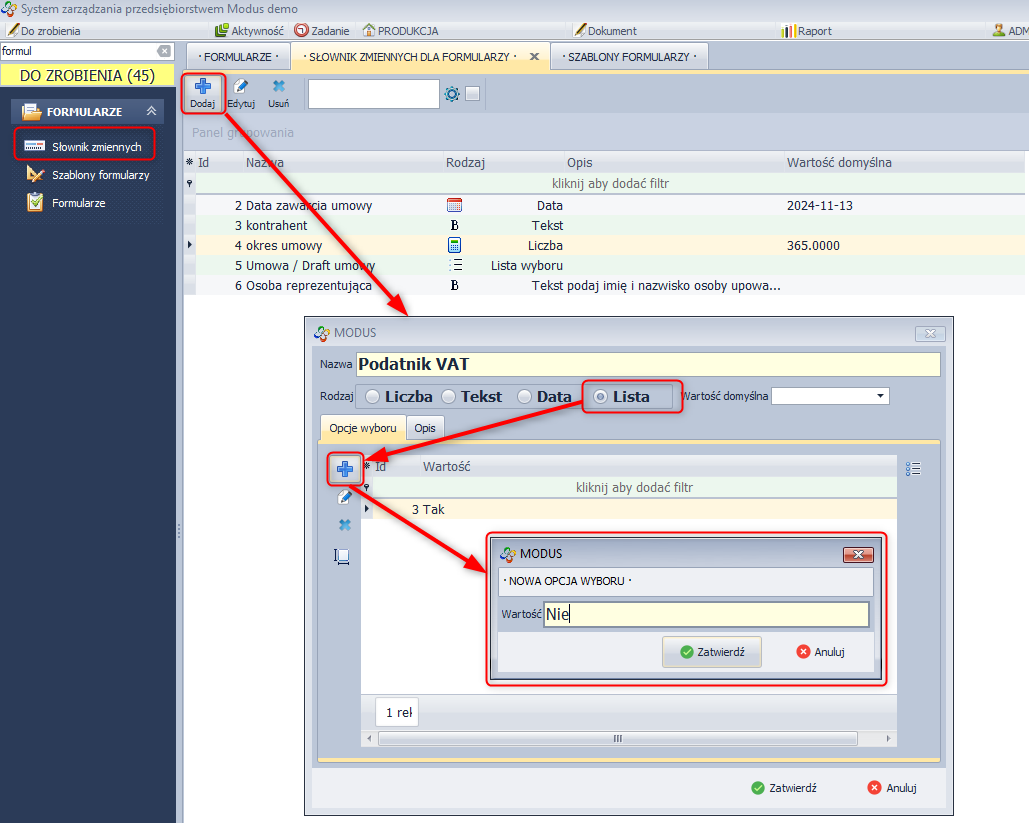1029x823 pixels.
Task: Open settings gear next to the search box
Action: [x=452, y=94]
